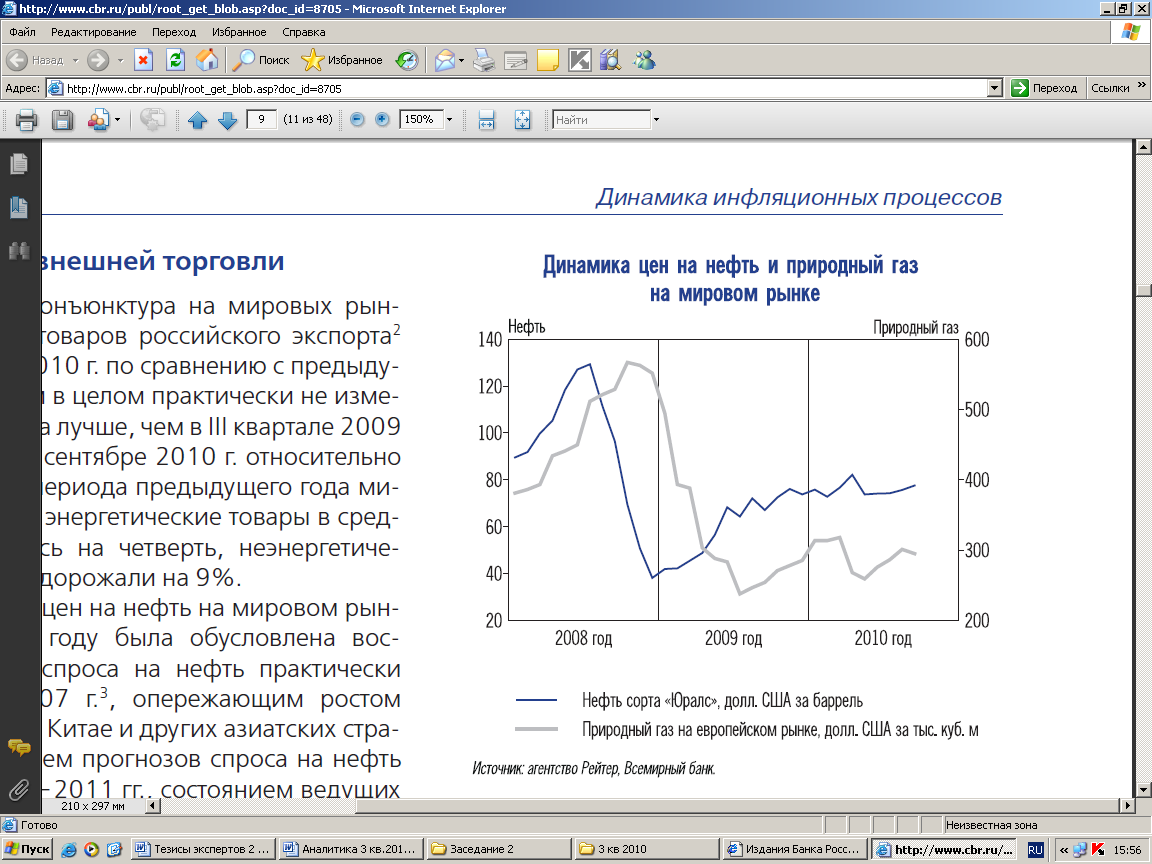Go to previous PDF page up arrow
The image size is (1152, 864).
pos(198,120)
